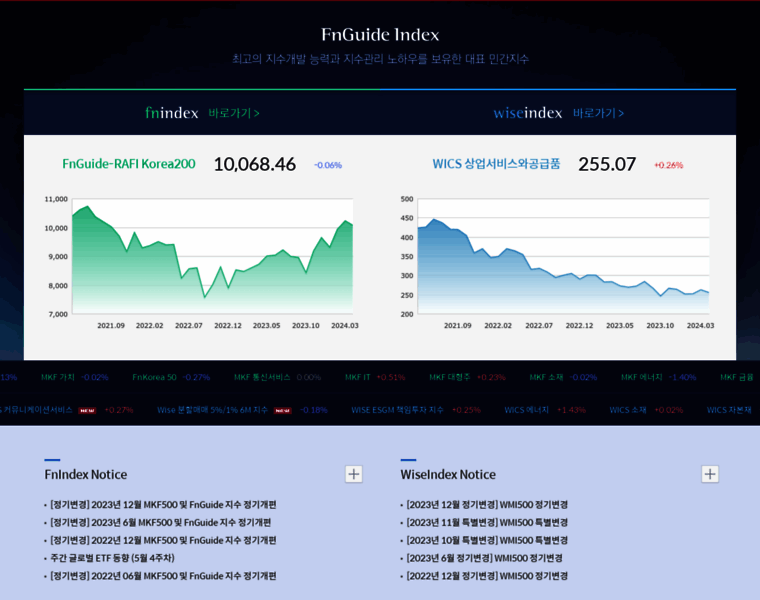The height and width of the screenshot is (600, 760).
Task: Open 2023년 6월 WMI500 정기변경 notice
Action: [484, 558]
